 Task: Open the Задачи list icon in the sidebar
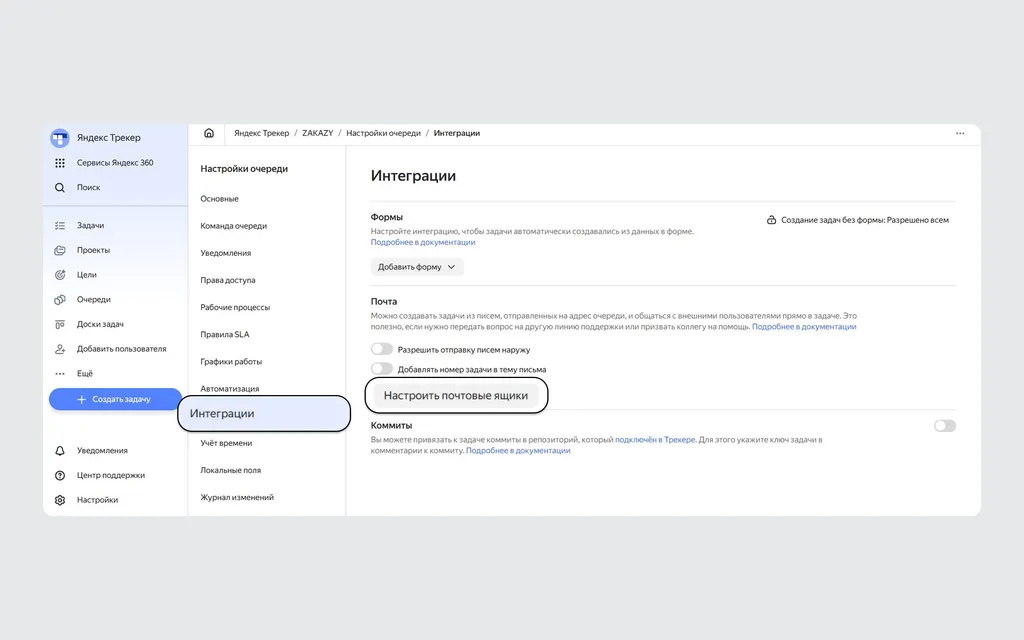[x=60, y=225]
